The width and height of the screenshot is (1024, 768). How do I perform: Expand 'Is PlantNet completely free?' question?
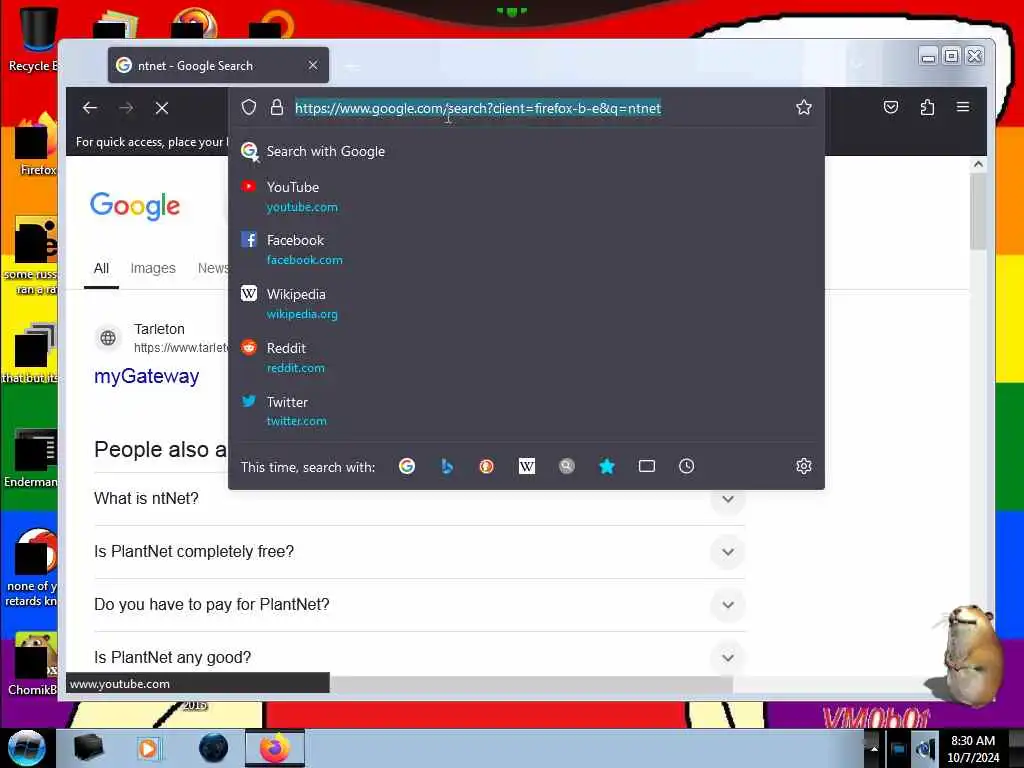coord(419,552)
